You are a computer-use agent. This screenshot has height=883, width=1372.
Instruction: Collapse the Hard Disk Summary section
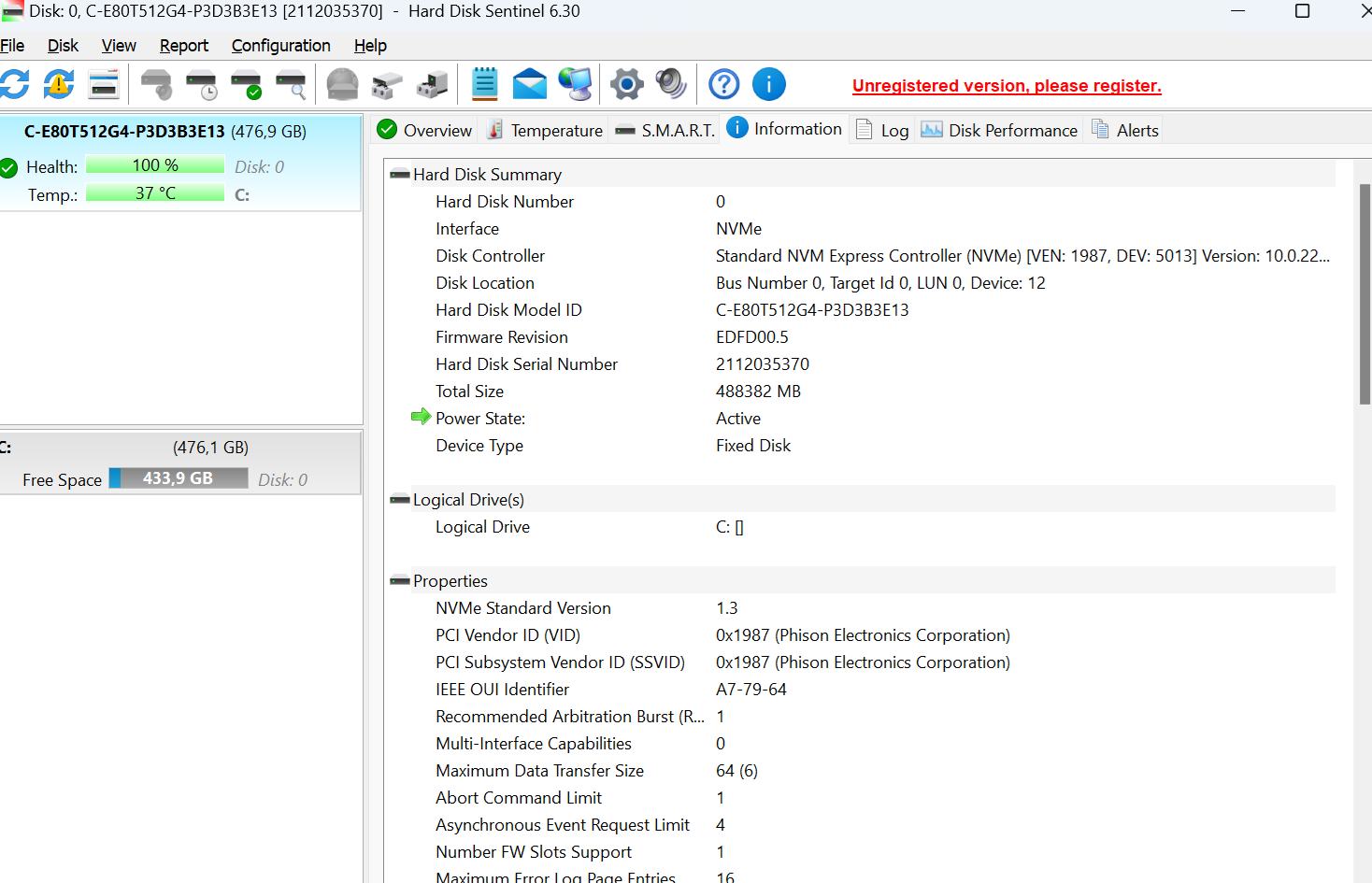tap(401, 174)
